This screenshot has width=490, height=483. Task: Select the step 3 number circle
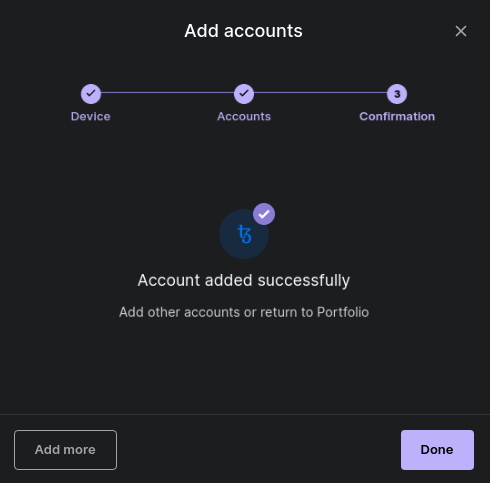[397, 94]
